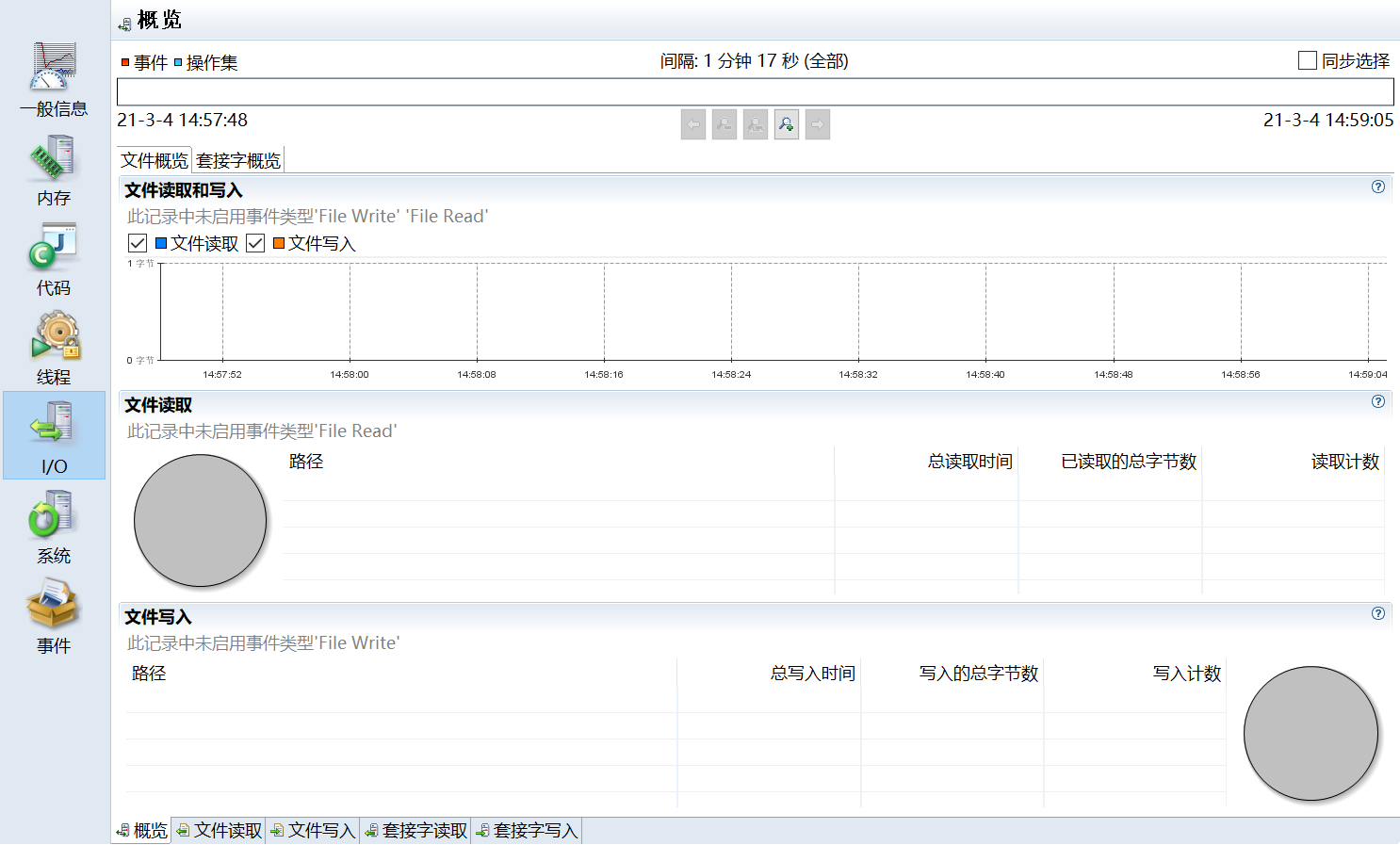The image size is (1400, 845).
Task: Sort by 已读取的总字节数 column
Action: [x=1110, y=462]
